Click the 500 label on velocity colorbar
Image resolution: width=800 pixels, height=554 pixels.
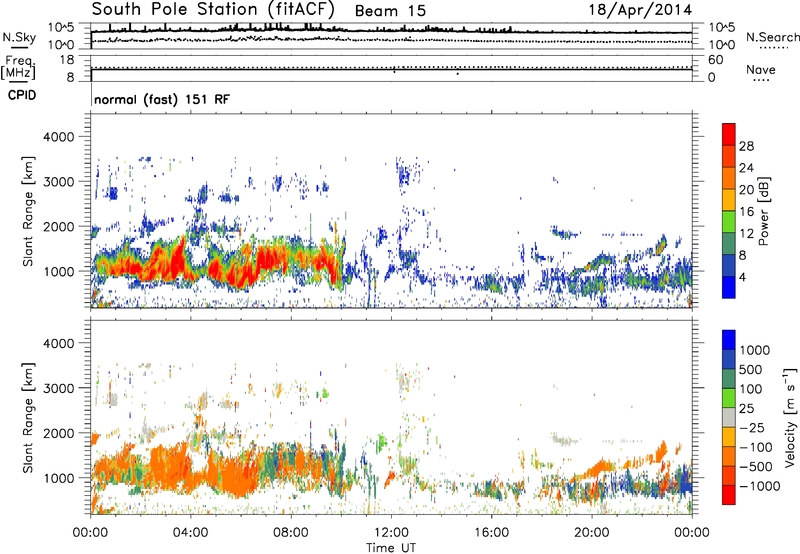coord(751,369)
